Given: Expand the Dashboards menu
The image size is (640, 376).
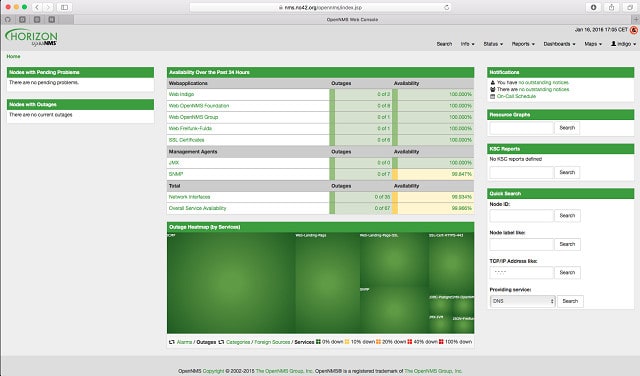Looking at the screenshot, I should (x=559, y=44).
